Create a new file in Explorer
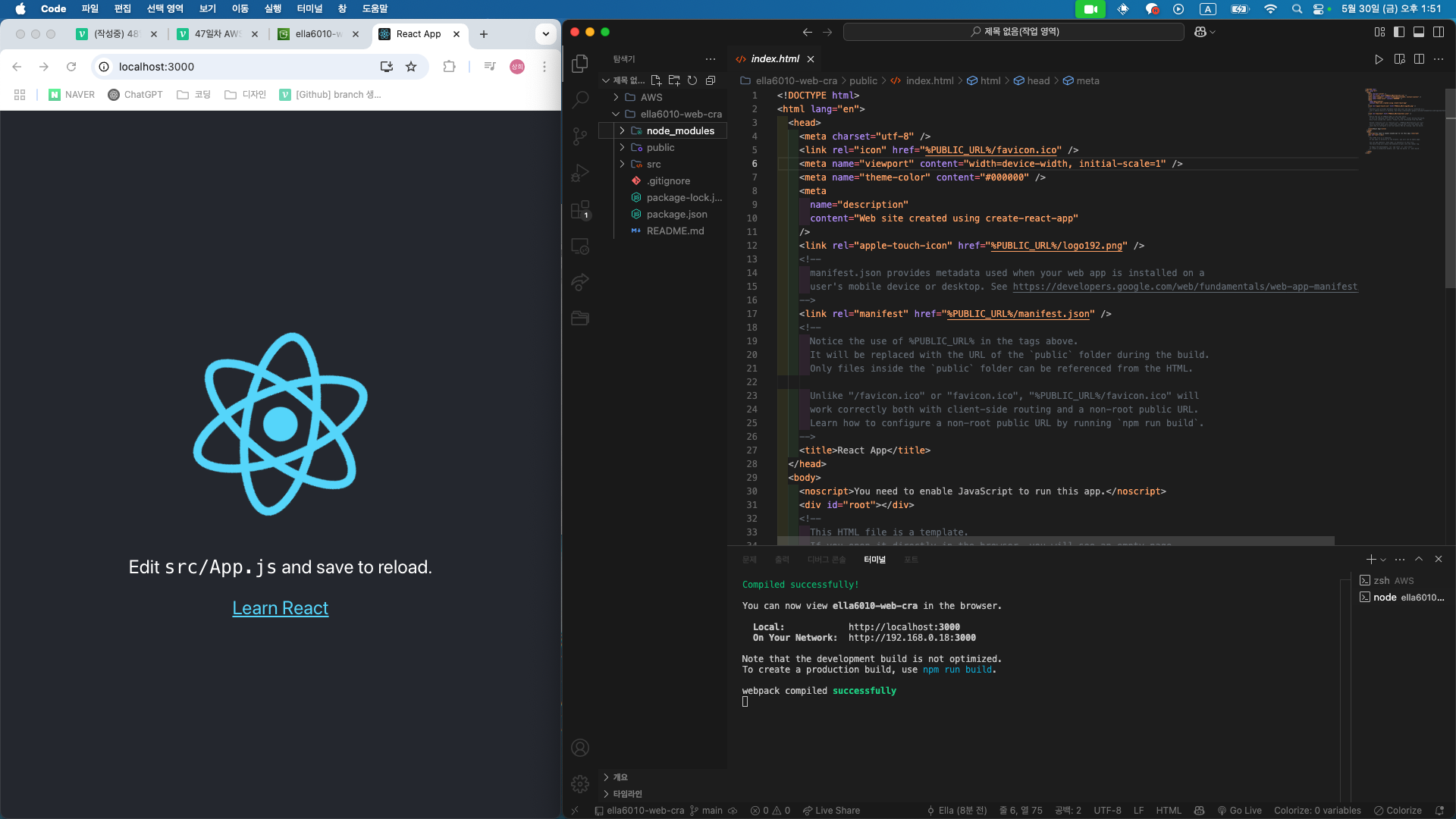Image resolution: width=1456 pixels, height=819 pixels. click(656, 80)
